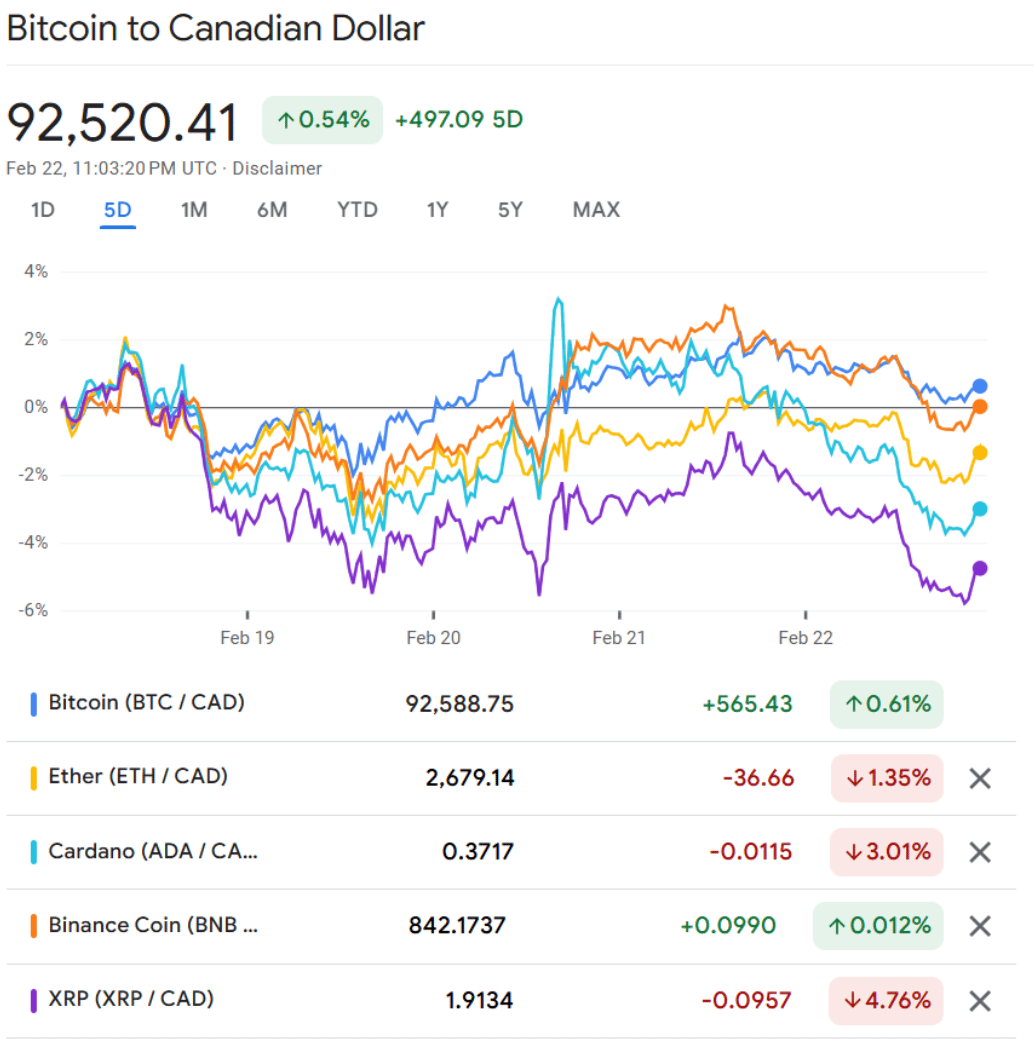Viewport: 1034px width, 1054px height.
Task: Show the MAX time range chart
Action: [x=596, y=210]
